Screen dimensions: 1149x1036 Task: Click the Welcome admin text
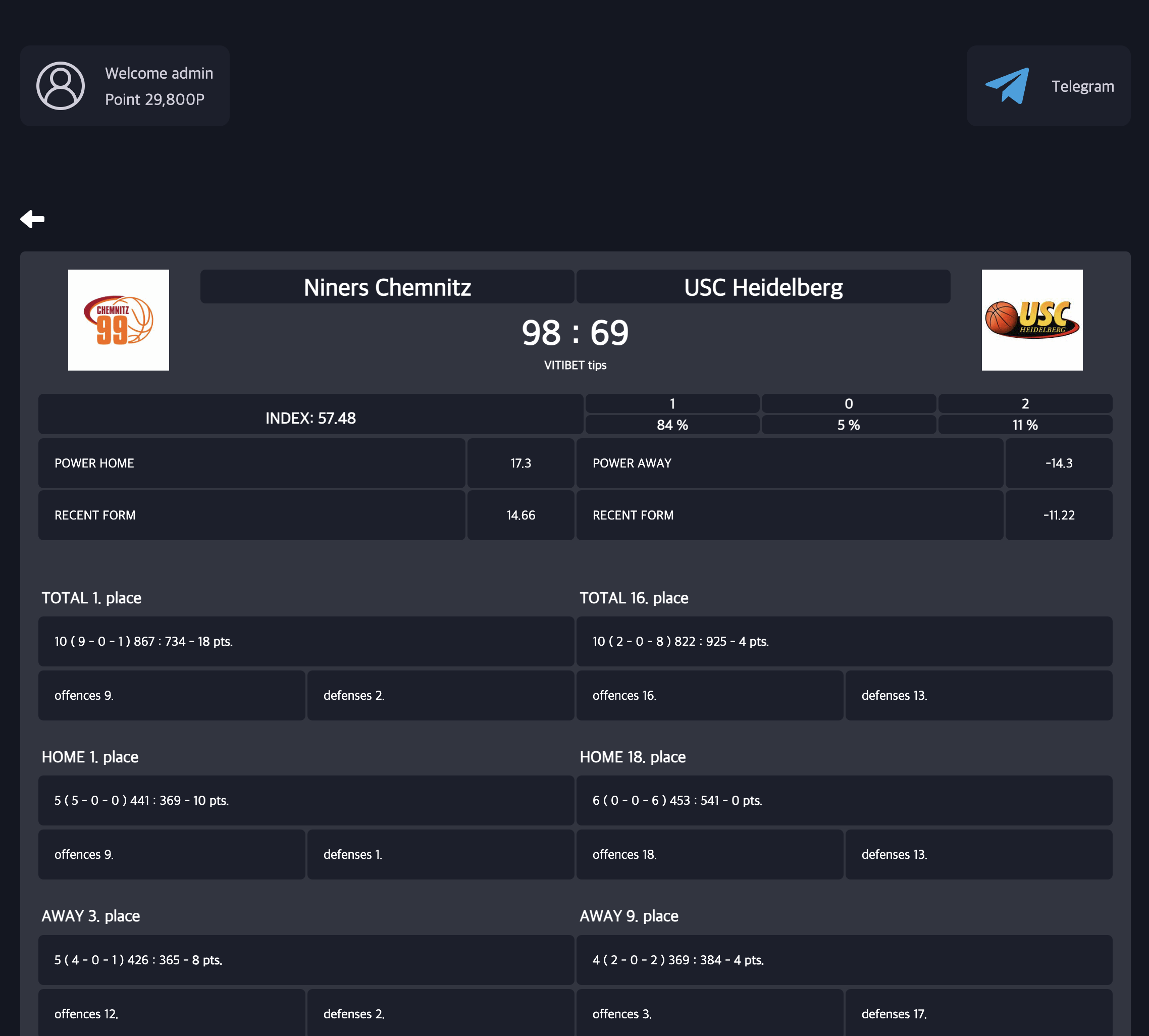coord(159,73)
